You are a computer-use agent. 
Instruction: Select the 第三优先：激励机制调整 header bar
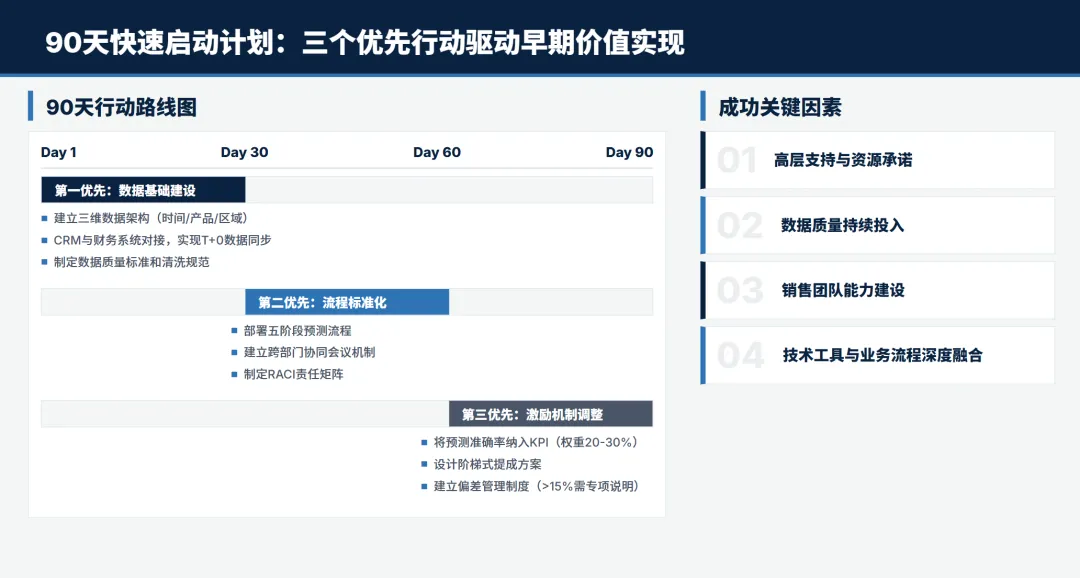click(x=551, y=413)
